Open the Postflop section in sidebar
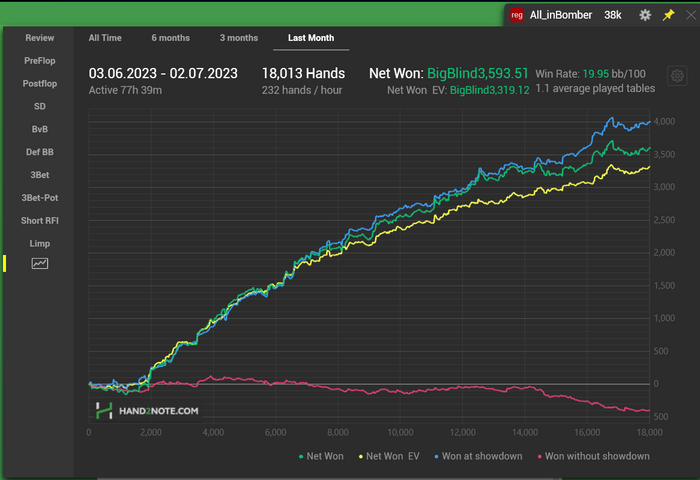Viewport: 700px width, 480px height. [x=40, y=83]
